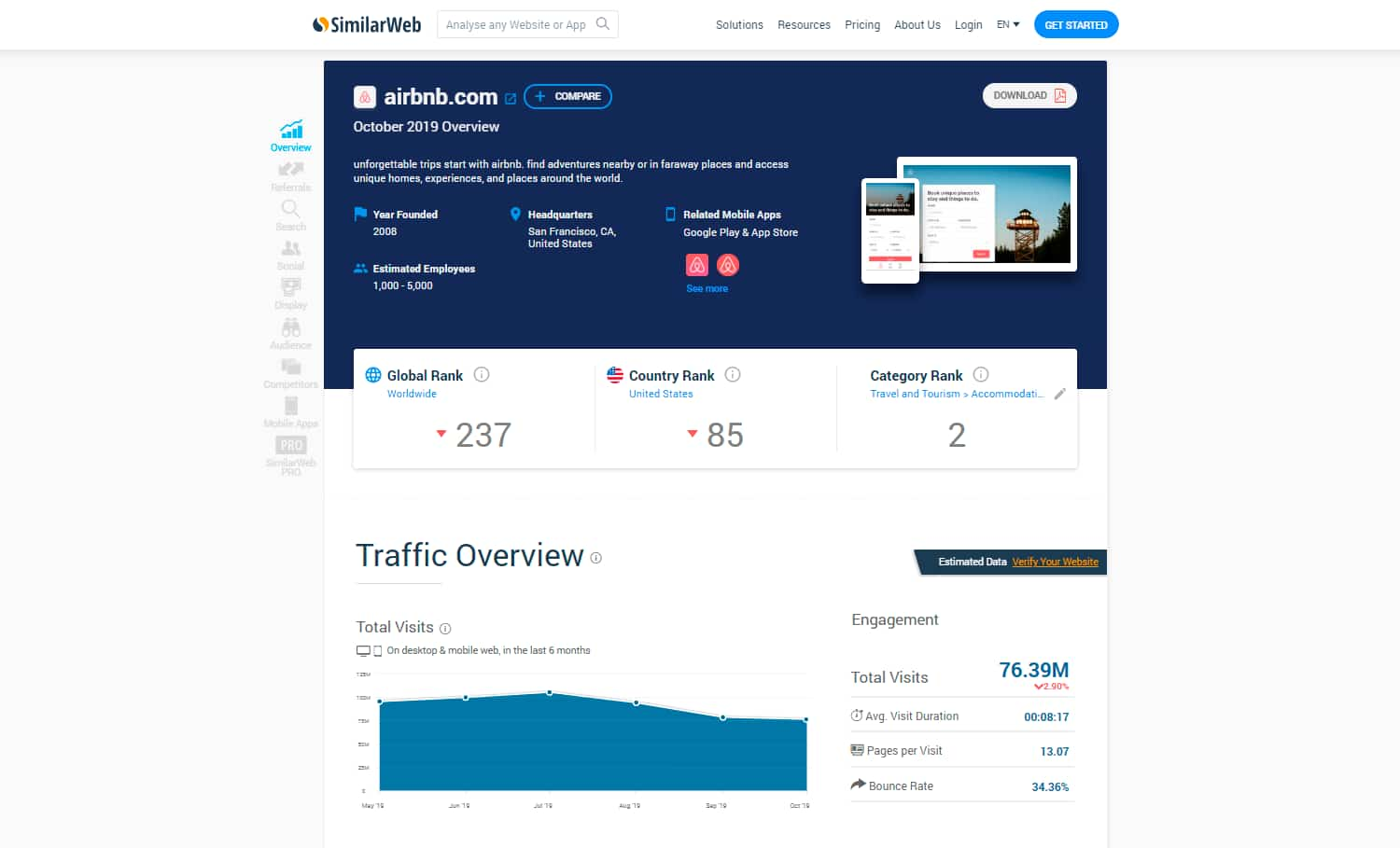Viewport: 1400px width, 848px height.
Task: Click the airbnb favicon icon
Action: [x=365, y=97]
